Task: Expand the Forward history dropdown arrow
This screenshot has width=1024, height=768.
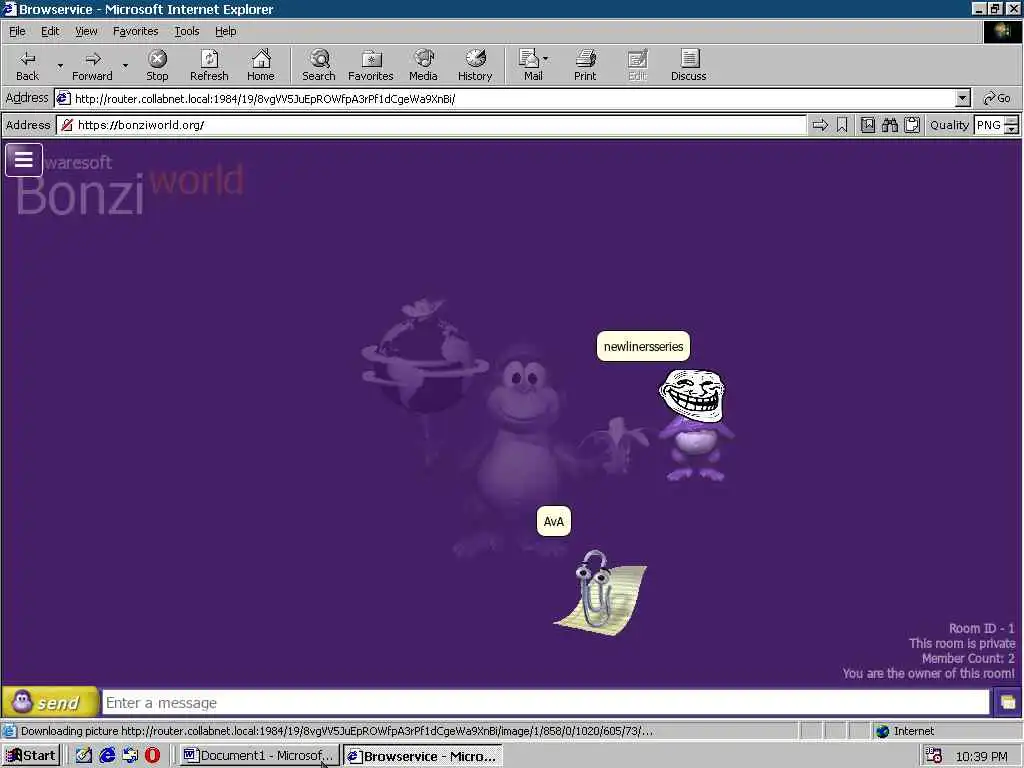Action: click(125, 65)
